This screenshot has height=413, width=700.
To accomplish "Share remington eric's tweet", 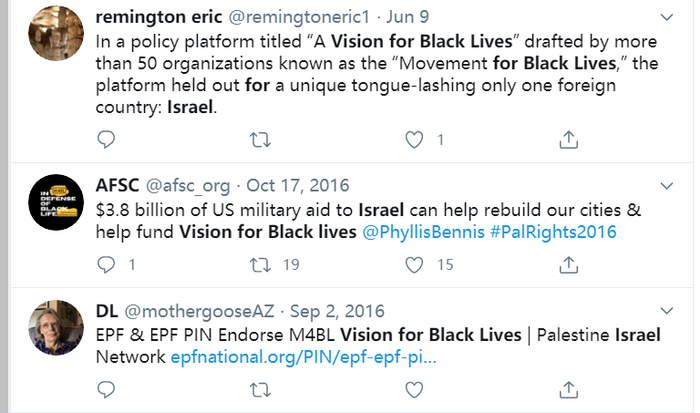I will [568, 141].
